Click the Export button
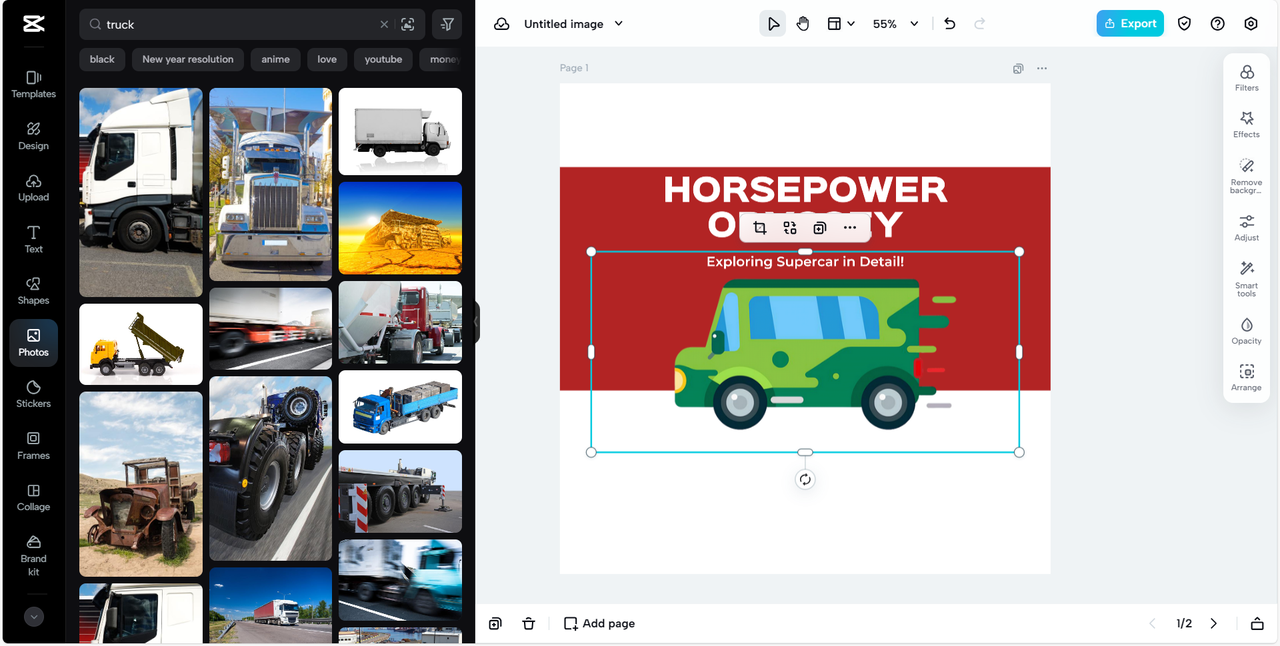 click(1130, 24)
